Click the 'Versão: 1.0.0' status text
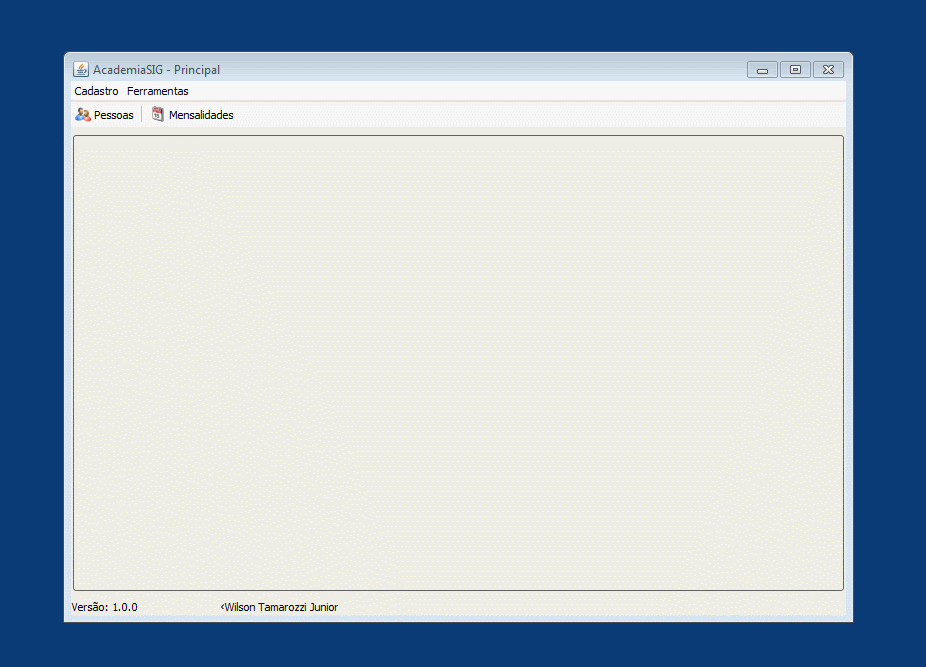This screenshot has height=667, width=926. 105,607
